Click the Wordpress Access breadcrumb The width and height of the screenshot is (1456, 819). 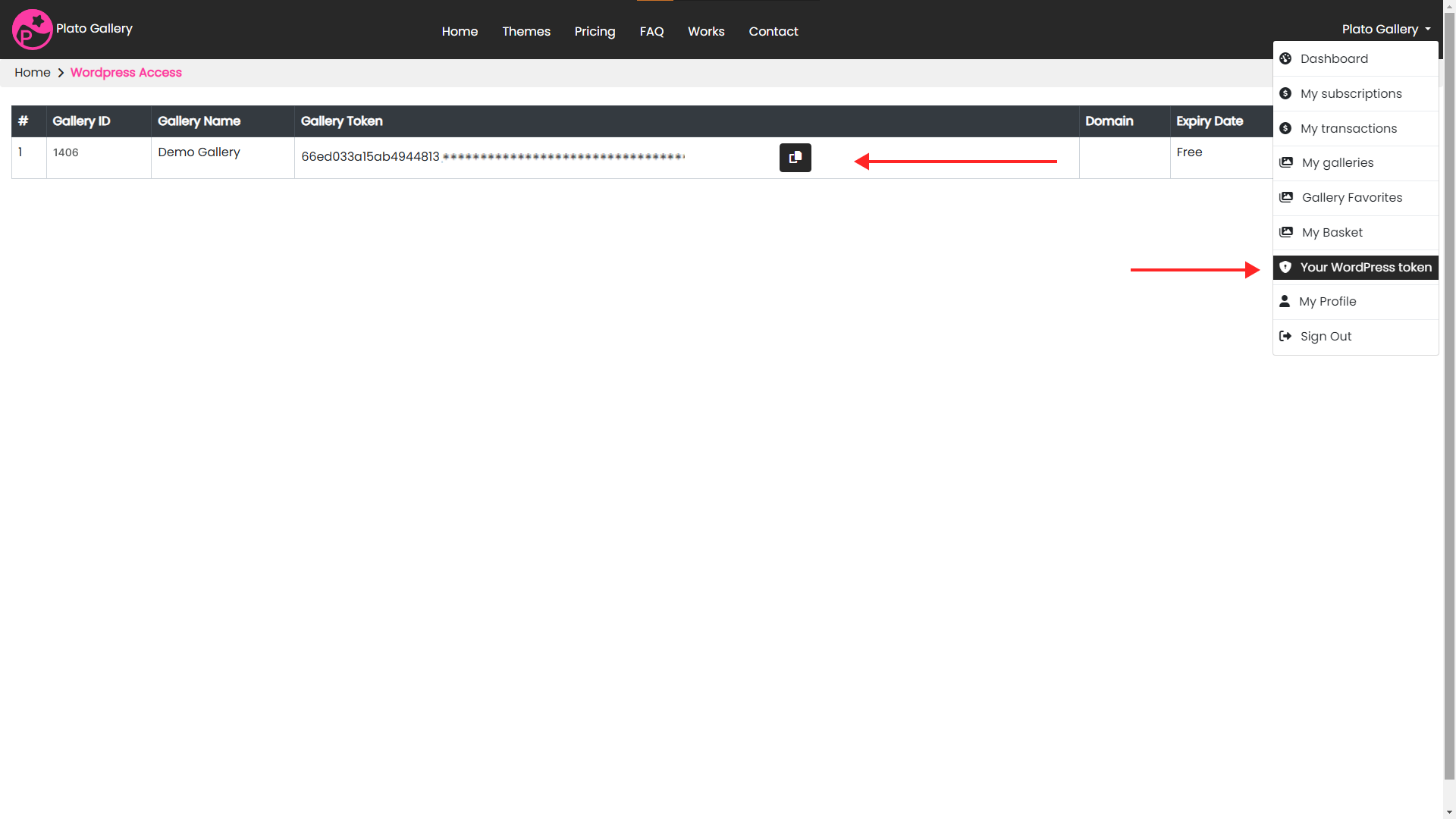pos(126,72)
